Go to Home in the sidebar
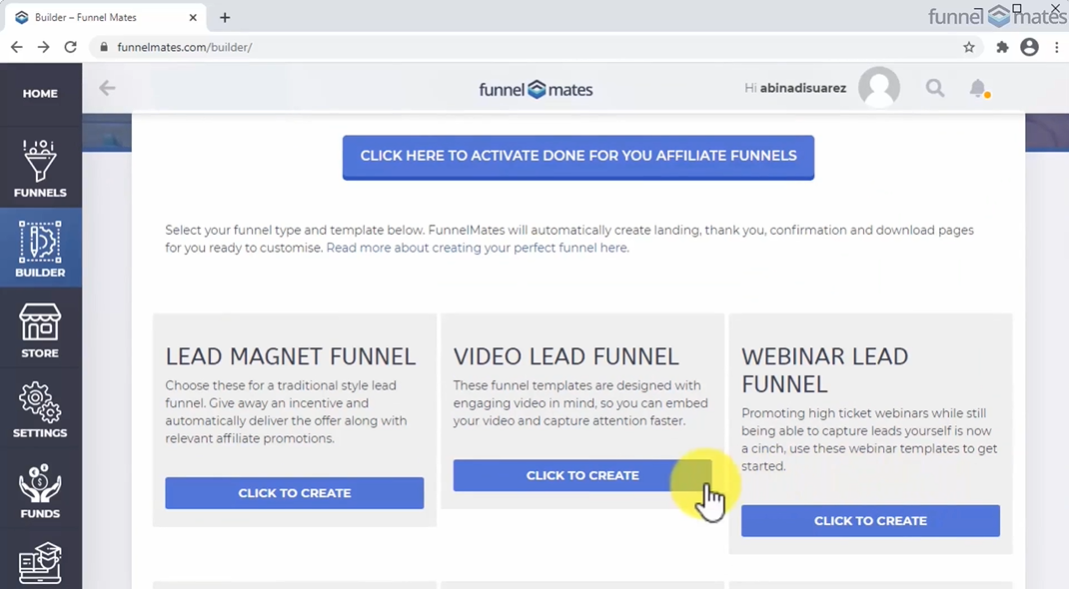Image resolution: width=1069 pixels, height=589 pixels. pyautogui.click(x=40, y=94)
